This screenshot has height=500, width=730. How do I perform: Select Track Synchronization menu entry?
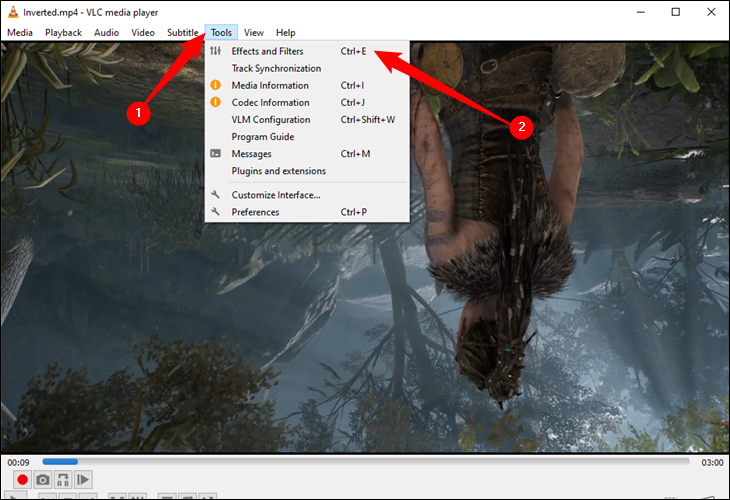tap(276, 69)
